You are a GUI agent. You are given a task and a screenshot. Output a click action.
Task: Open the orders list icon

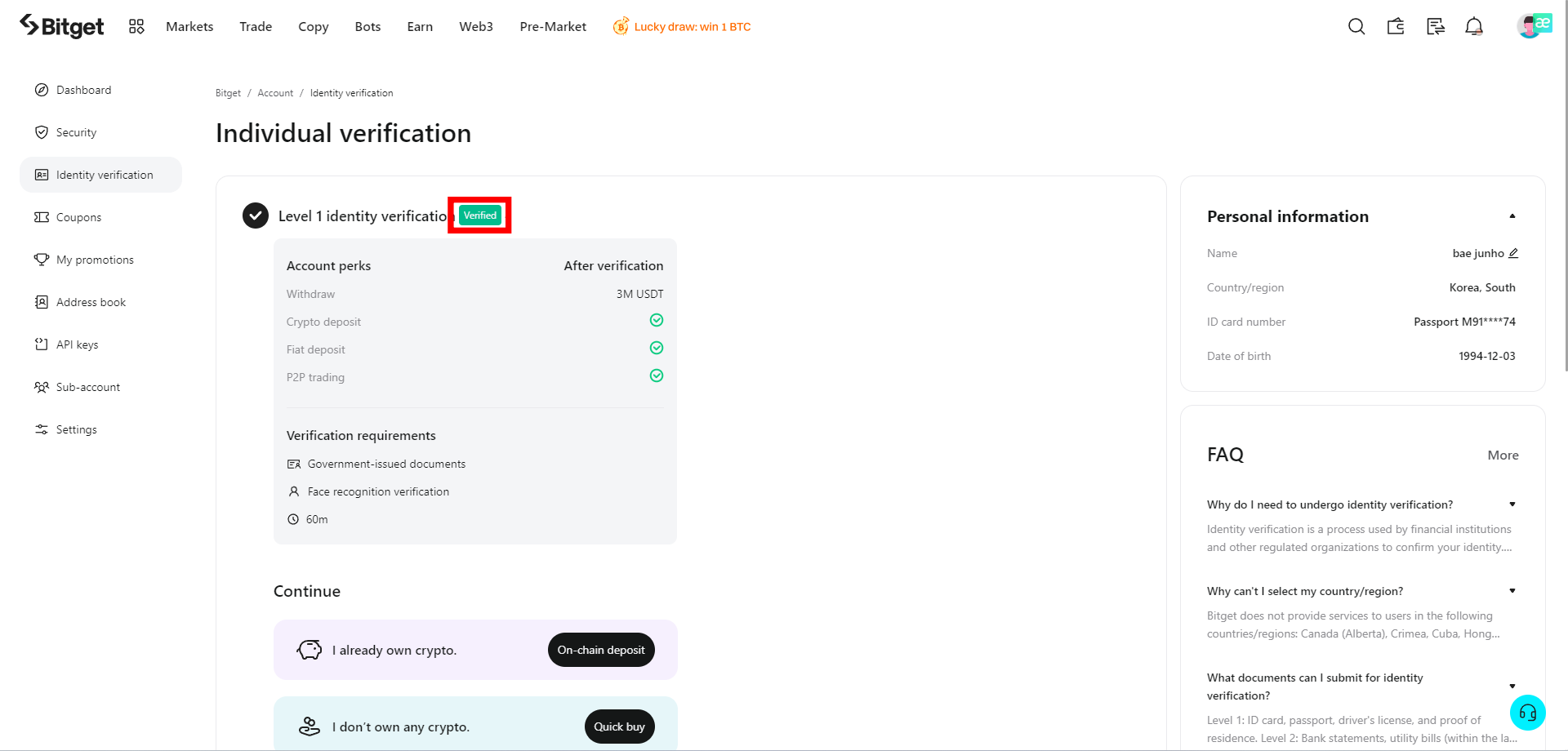pos(1436,27)
